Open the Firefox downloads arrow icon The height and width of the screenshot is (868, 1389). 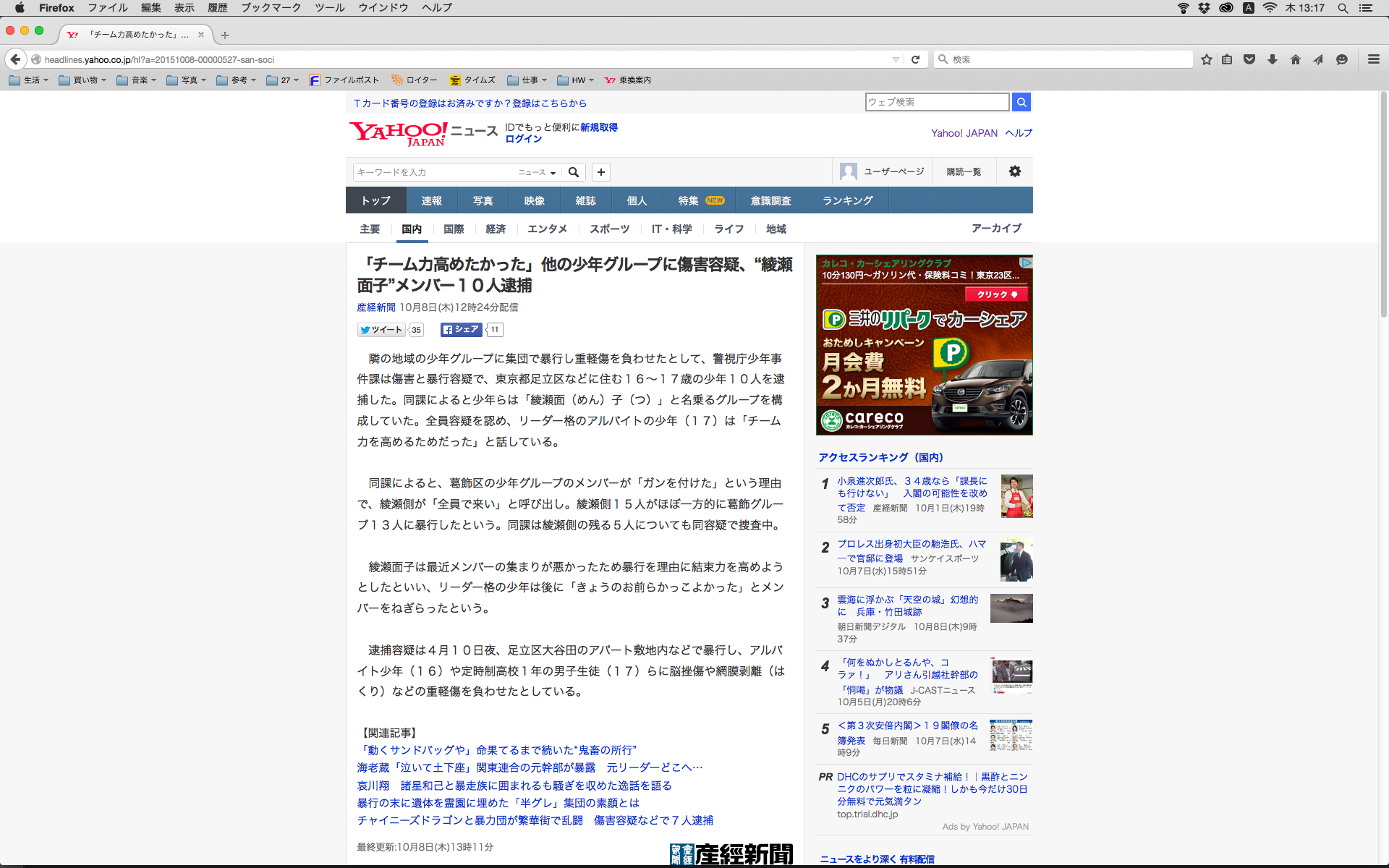point(1273,59)
